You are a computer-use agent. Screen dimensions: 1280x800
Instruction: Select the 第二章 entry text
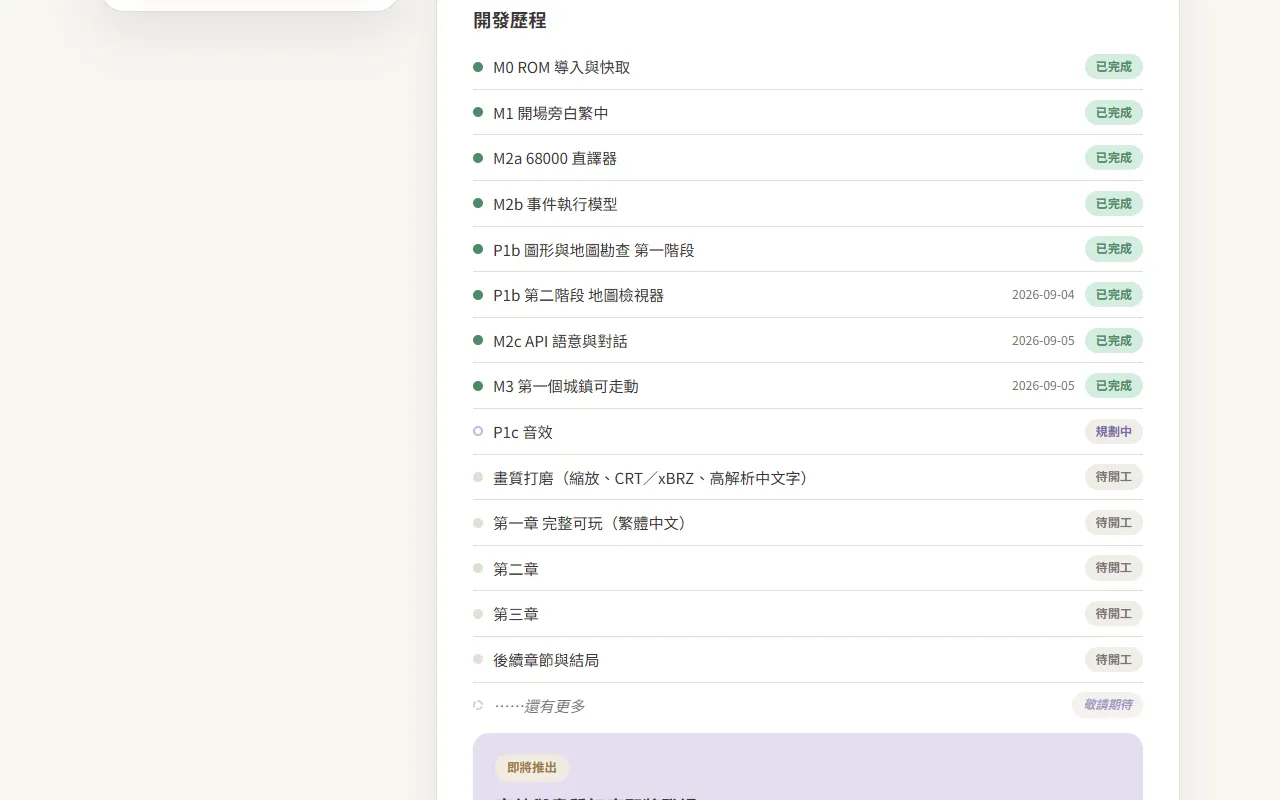pyautogui.click(x=516, y=569)
